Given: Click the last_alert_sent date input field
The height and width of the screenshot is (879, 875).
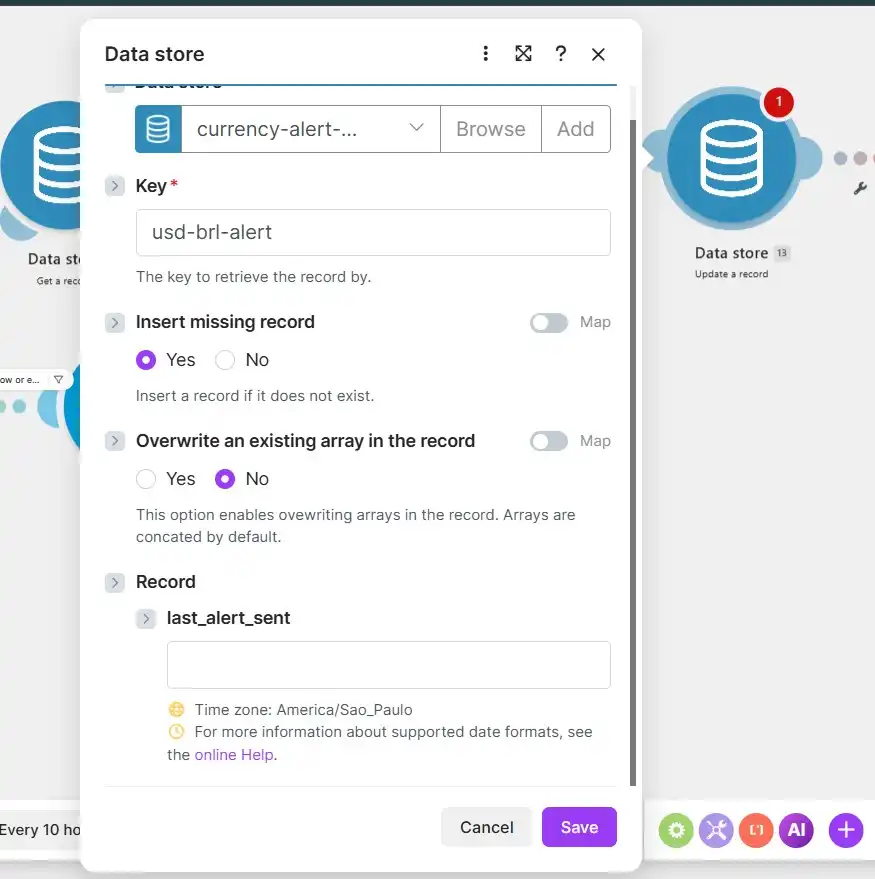Looking at the screenshot, I should point(388,665).
